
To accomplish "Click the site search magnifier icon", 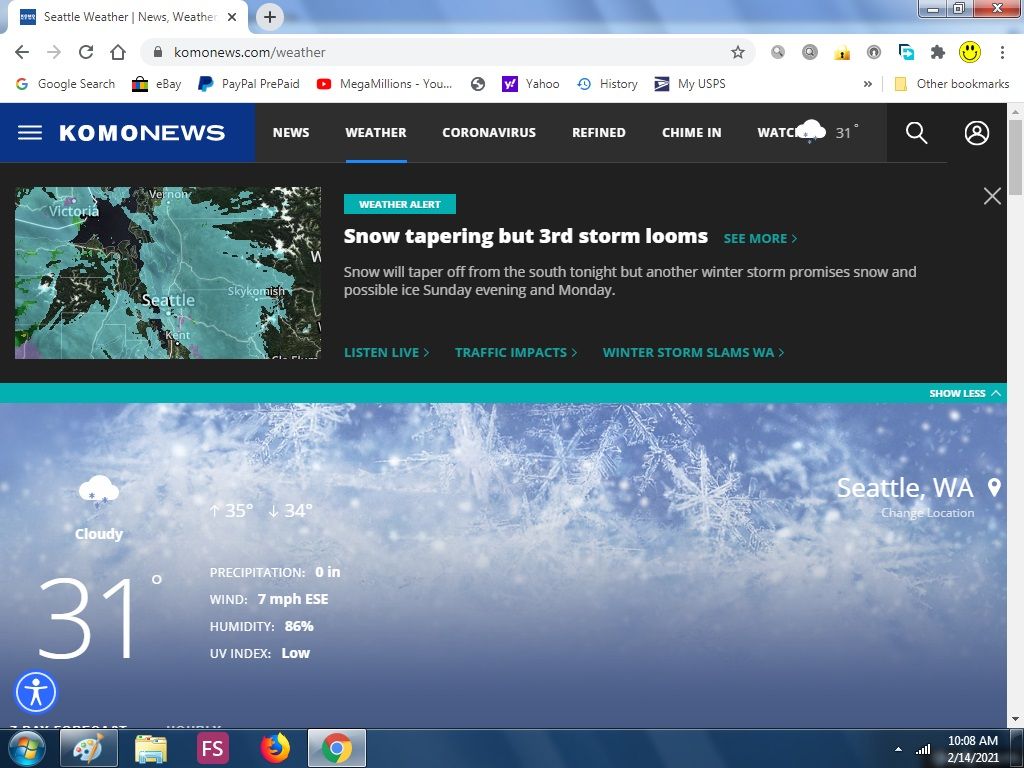I will coord(916,133).
